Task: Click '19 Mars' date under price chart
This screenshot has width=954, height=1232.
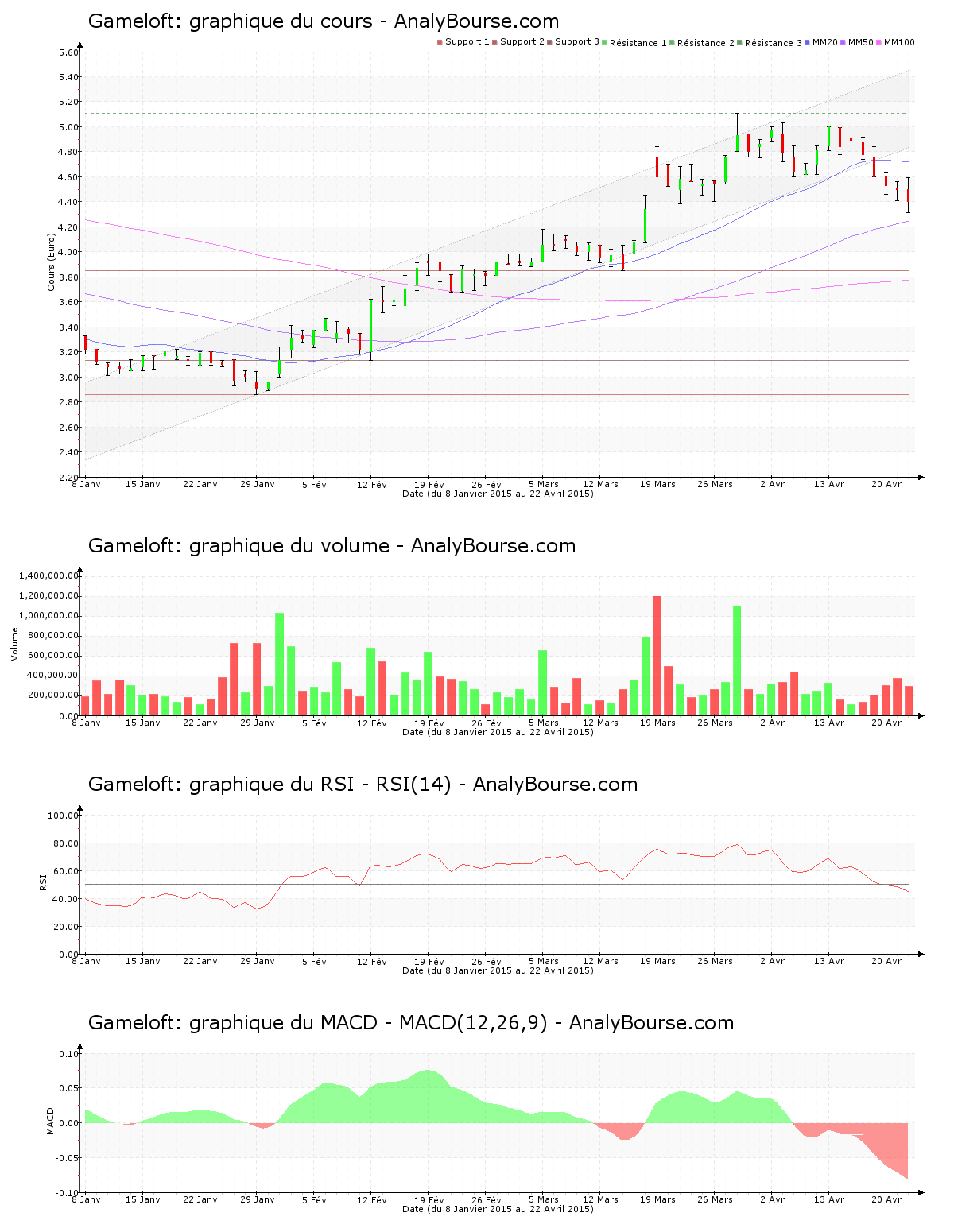Action: tap(657, 484)
